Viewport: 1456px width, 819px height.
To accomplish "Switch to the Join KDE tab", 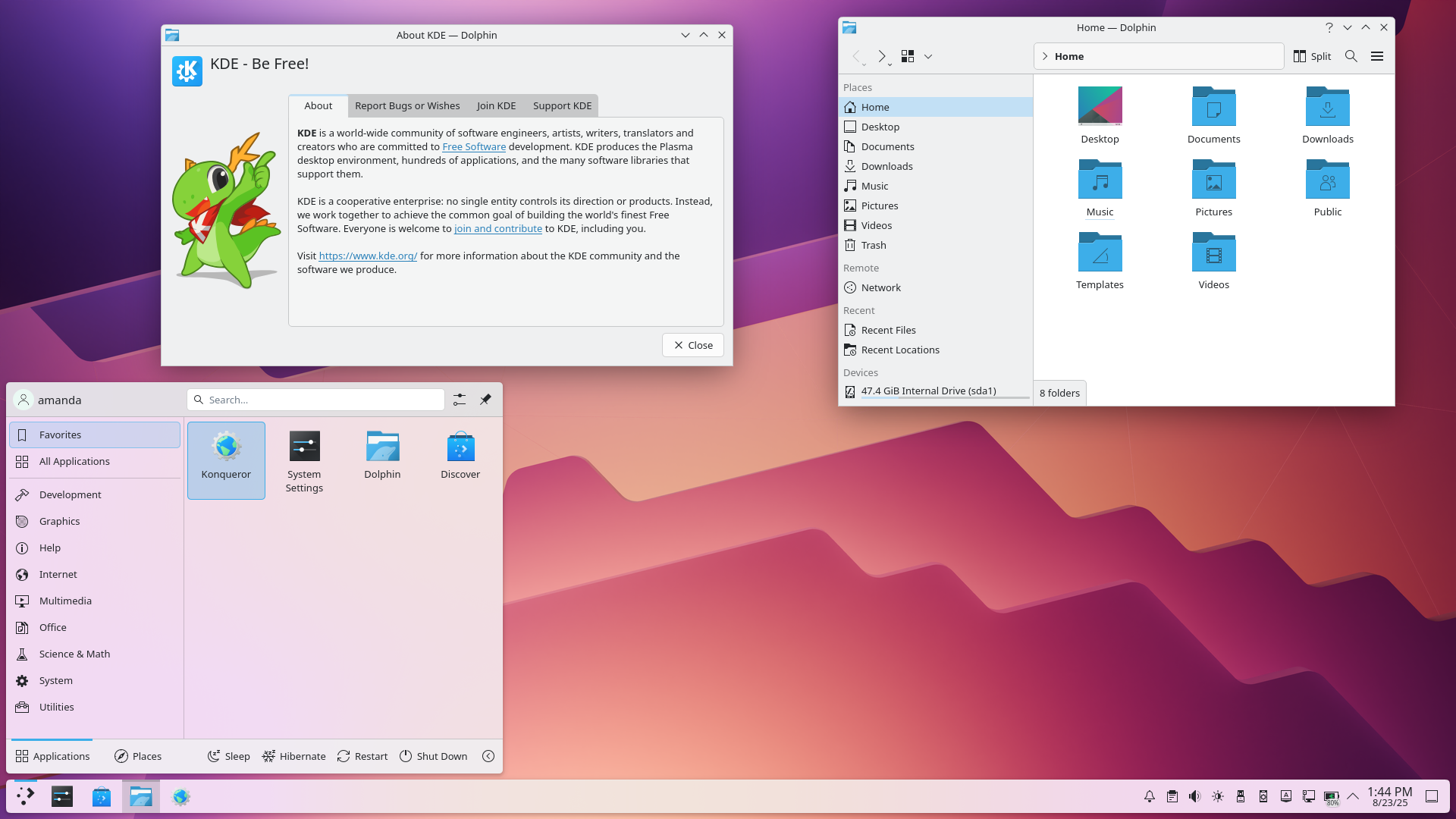I will pyautogui.click(x=496, y=105).
